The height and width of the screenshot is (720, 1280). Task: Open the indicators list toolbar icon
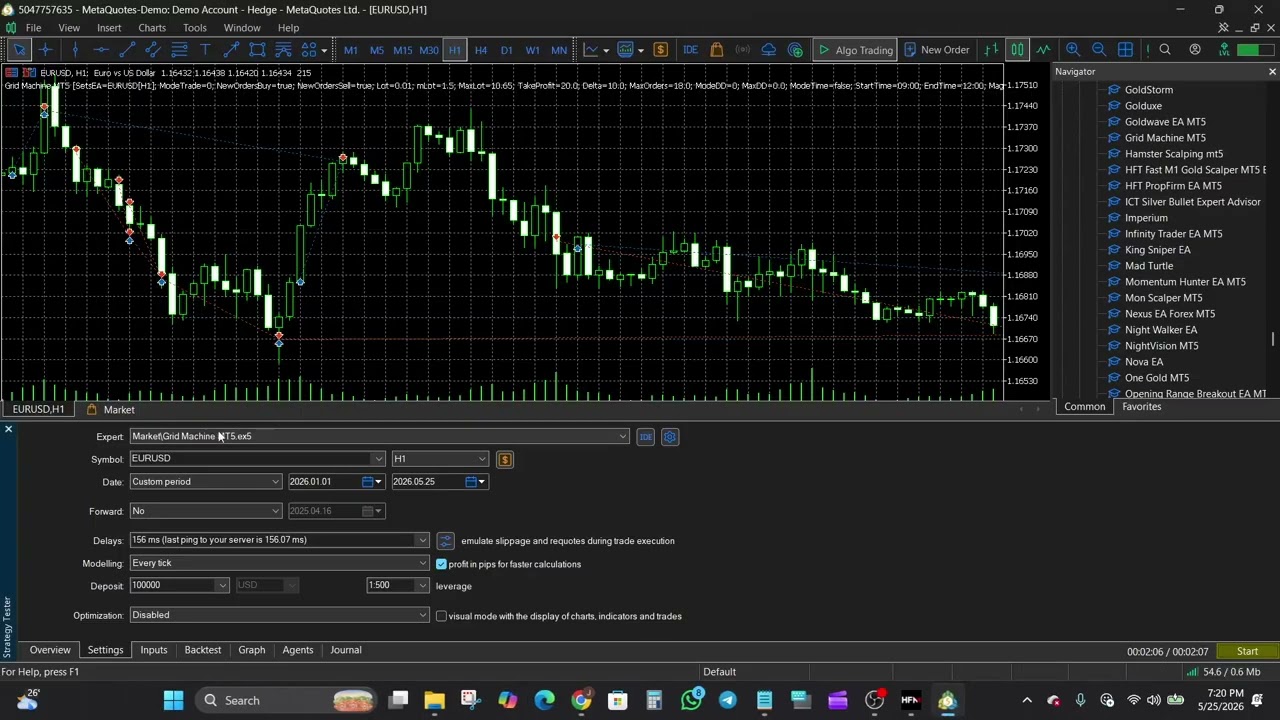[x=625, y=50]
